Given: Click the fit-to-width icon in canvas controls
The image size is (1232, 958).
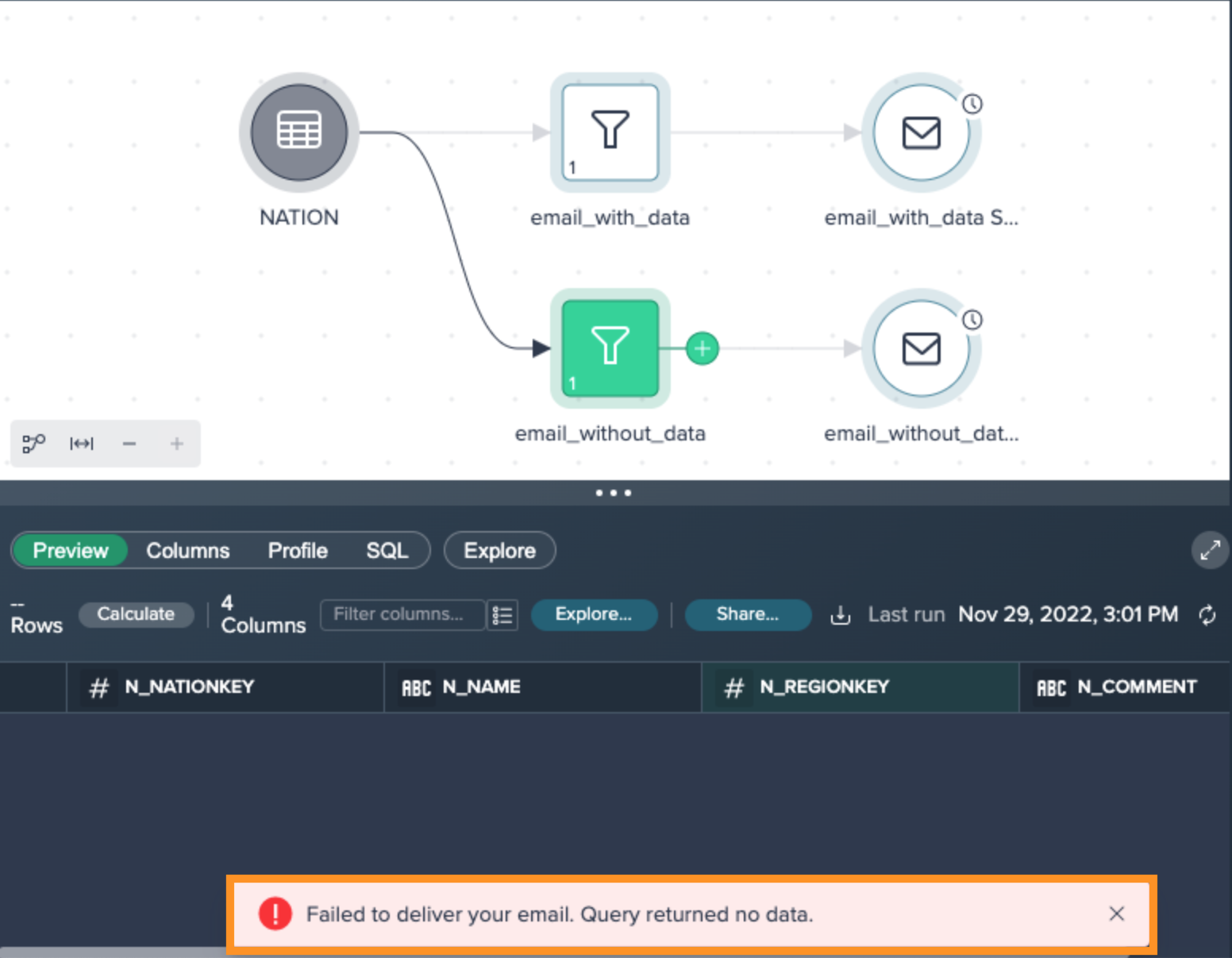Looking at the screenshot, I should tap(81, 444).
